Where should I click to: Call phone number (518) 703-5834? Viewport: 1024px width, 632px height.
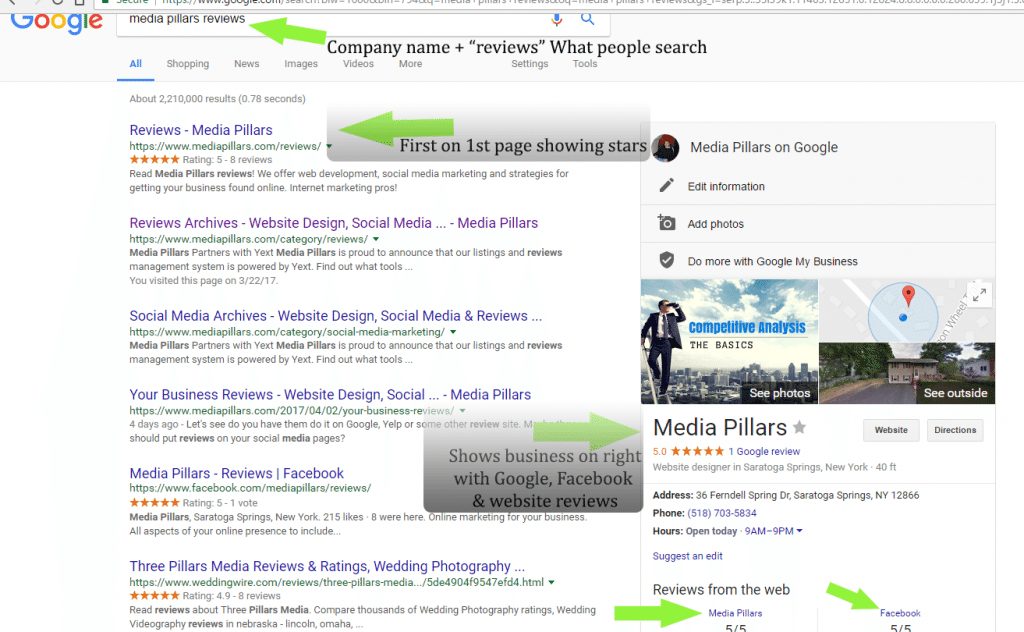point(722,513)
